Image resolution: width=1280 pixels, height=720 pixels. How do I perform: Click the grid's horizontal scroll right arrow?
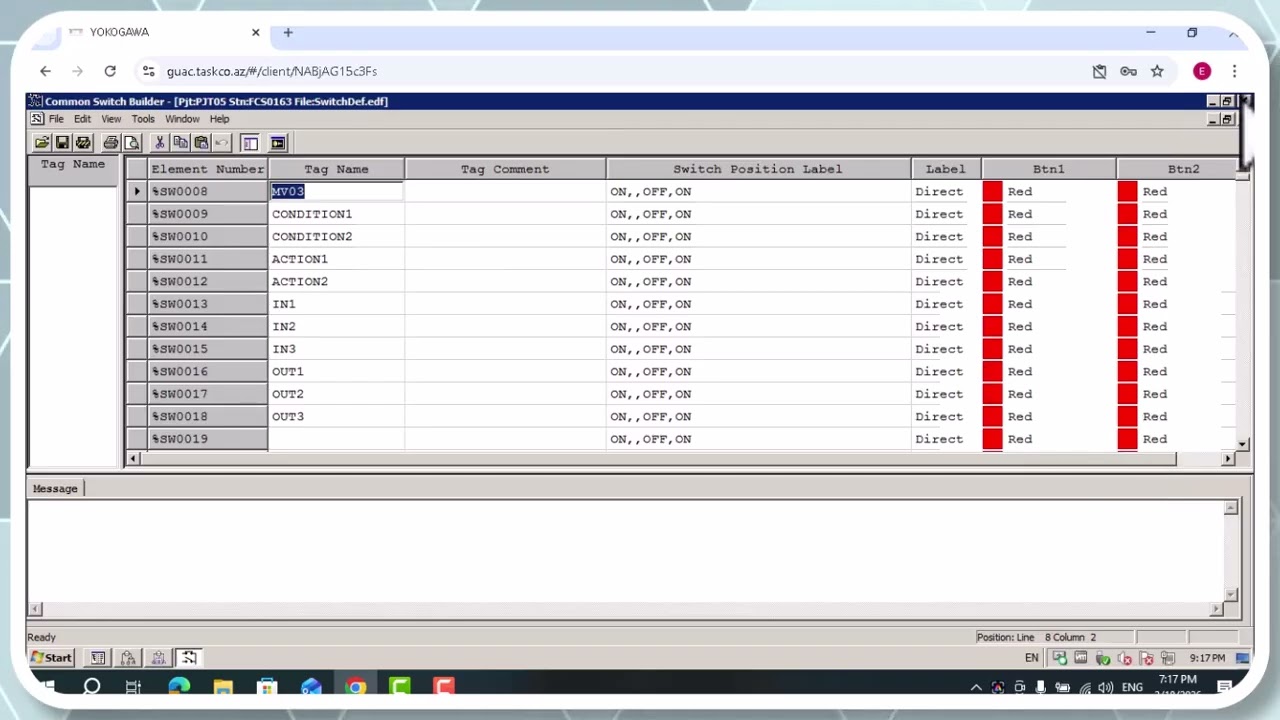(x=1227, y=459)
